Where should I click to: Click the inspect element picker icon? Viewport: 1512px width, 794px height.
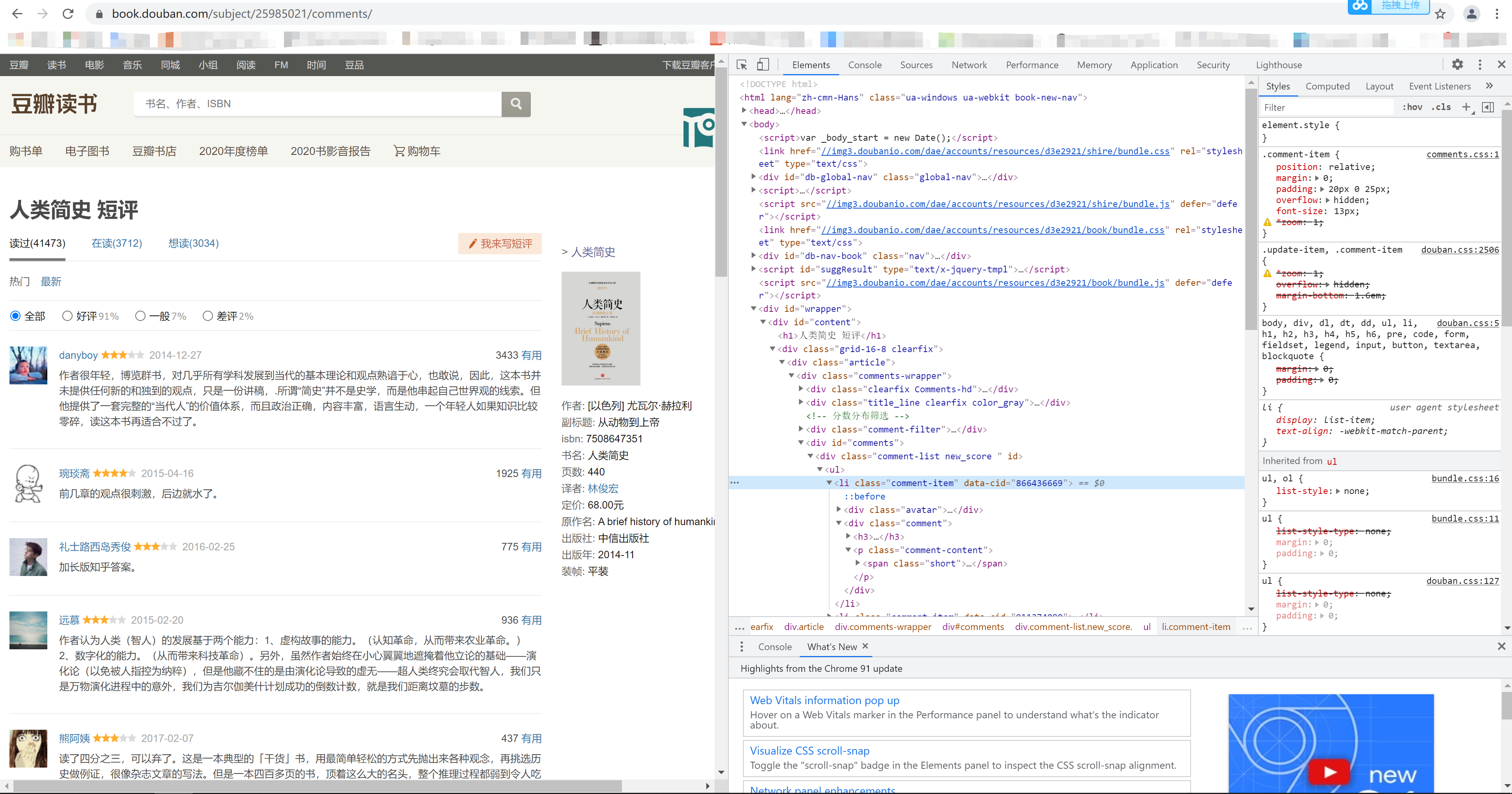(x=742, y=65)
